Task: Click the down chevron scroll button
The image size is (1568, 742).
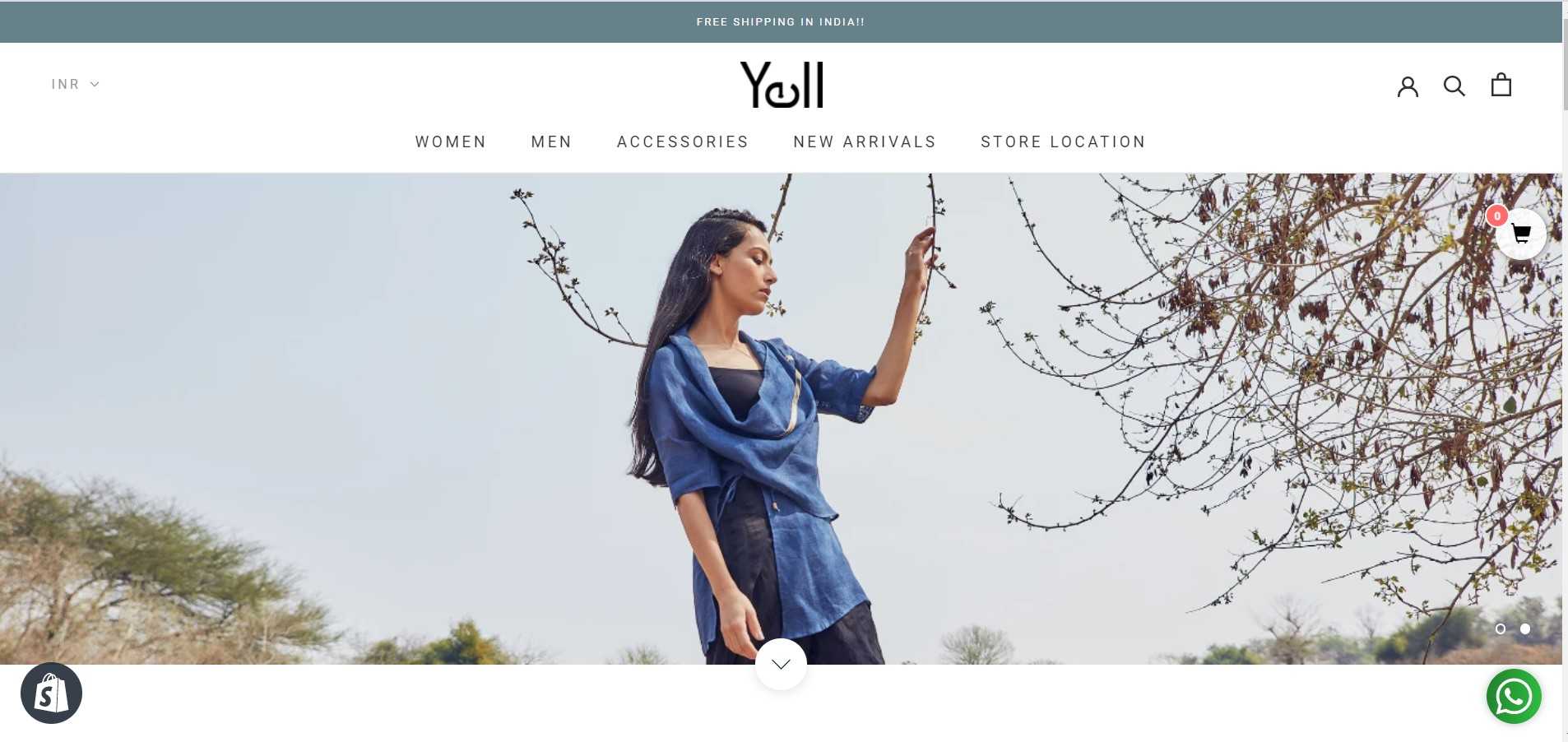Action: 781,664
